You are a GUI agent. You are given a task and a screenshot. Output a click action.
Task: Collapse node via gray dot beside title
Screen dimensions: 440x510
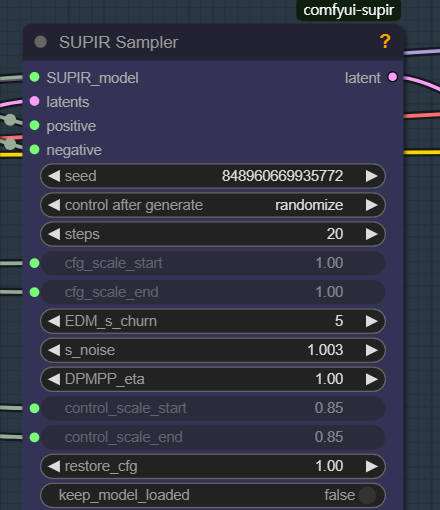coord(41,42)
